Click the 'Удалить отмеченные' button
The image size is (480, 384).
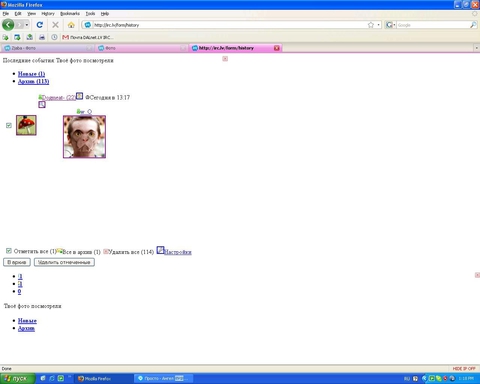(x=64, y=262)
